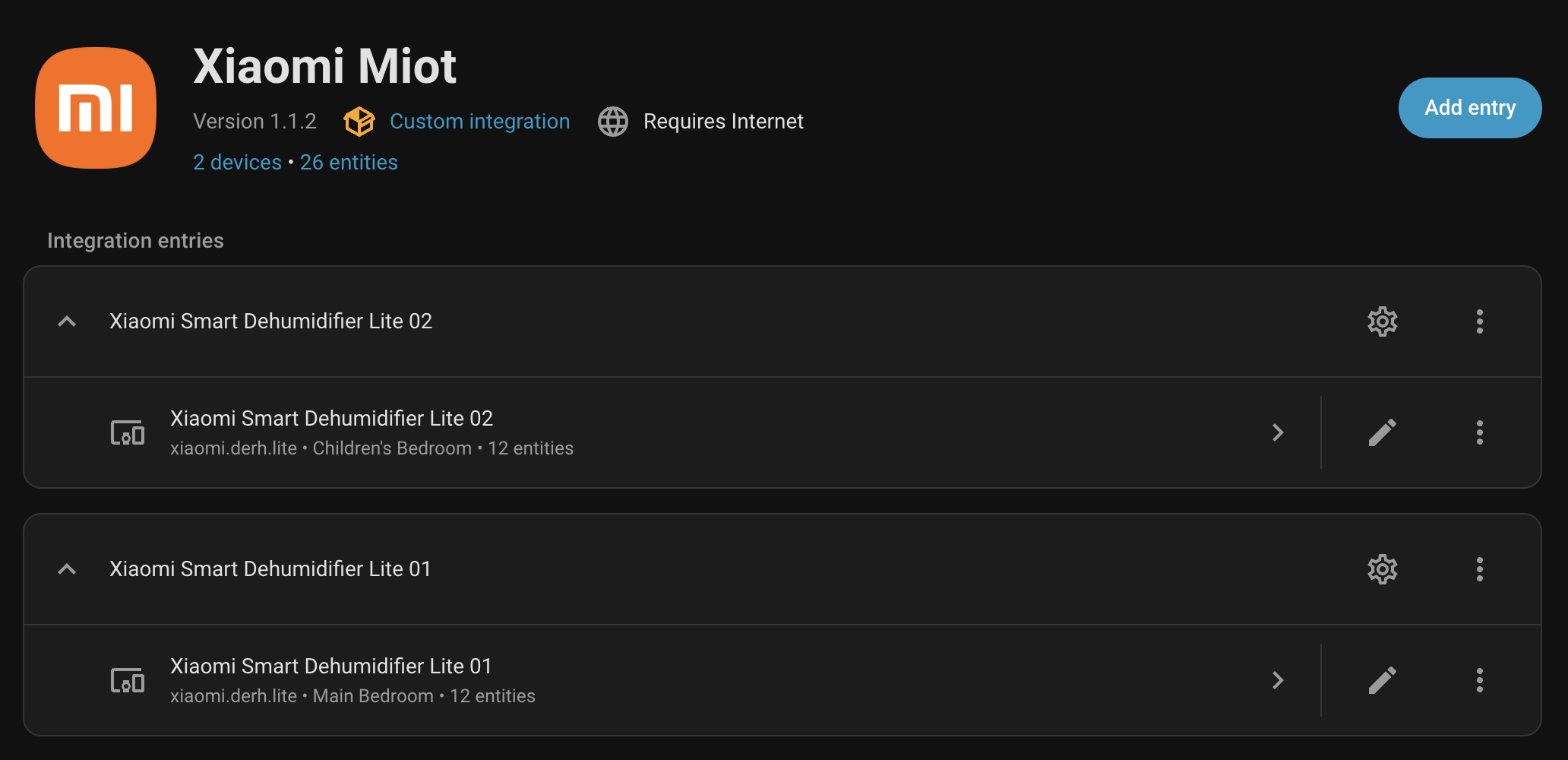Open settings gear for Dehumidifier Lite 01 entry
Screen dimensions: 1568x760
pyautogui.click(x=1382, y=568)
